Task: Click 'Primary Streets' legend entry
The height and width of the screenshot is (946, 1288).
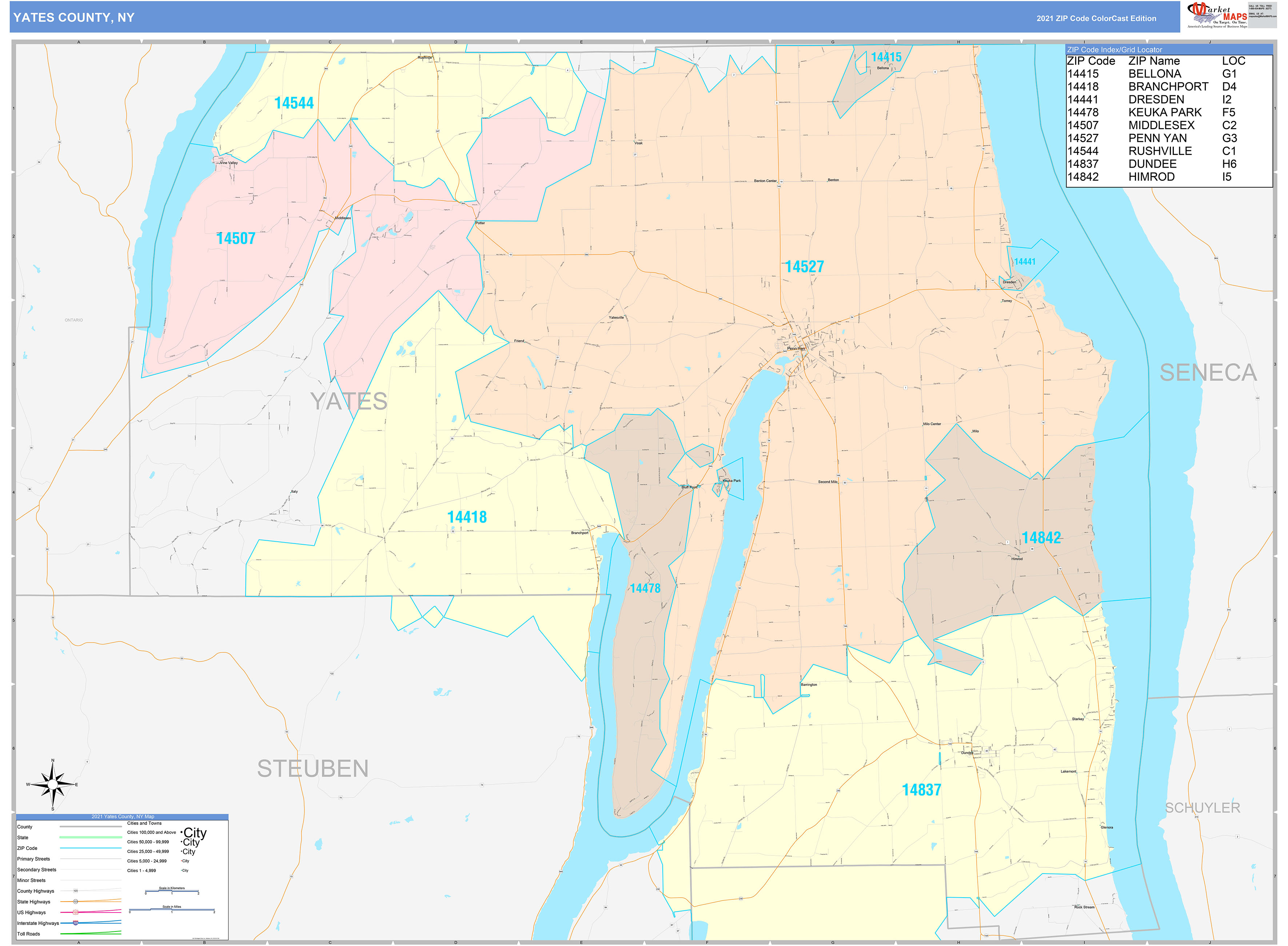Action: pos(33,859)
